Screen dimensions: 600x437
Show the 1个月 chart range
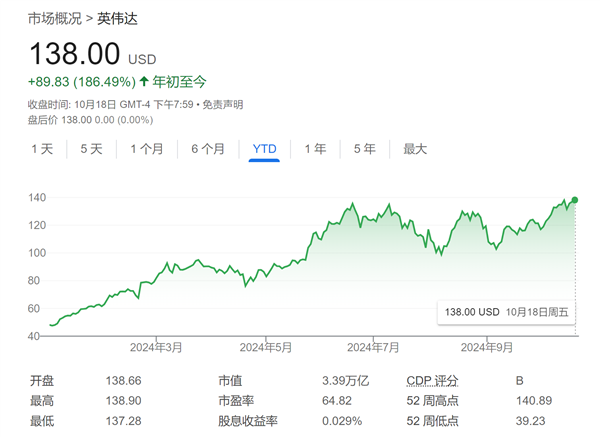point(147,149)
